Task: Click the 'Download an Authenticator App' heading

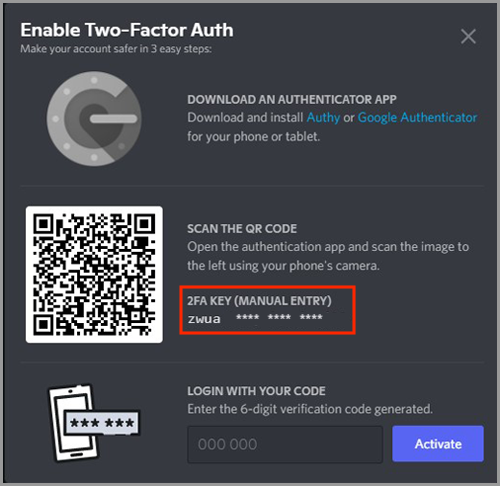Action: click(292, 99)
